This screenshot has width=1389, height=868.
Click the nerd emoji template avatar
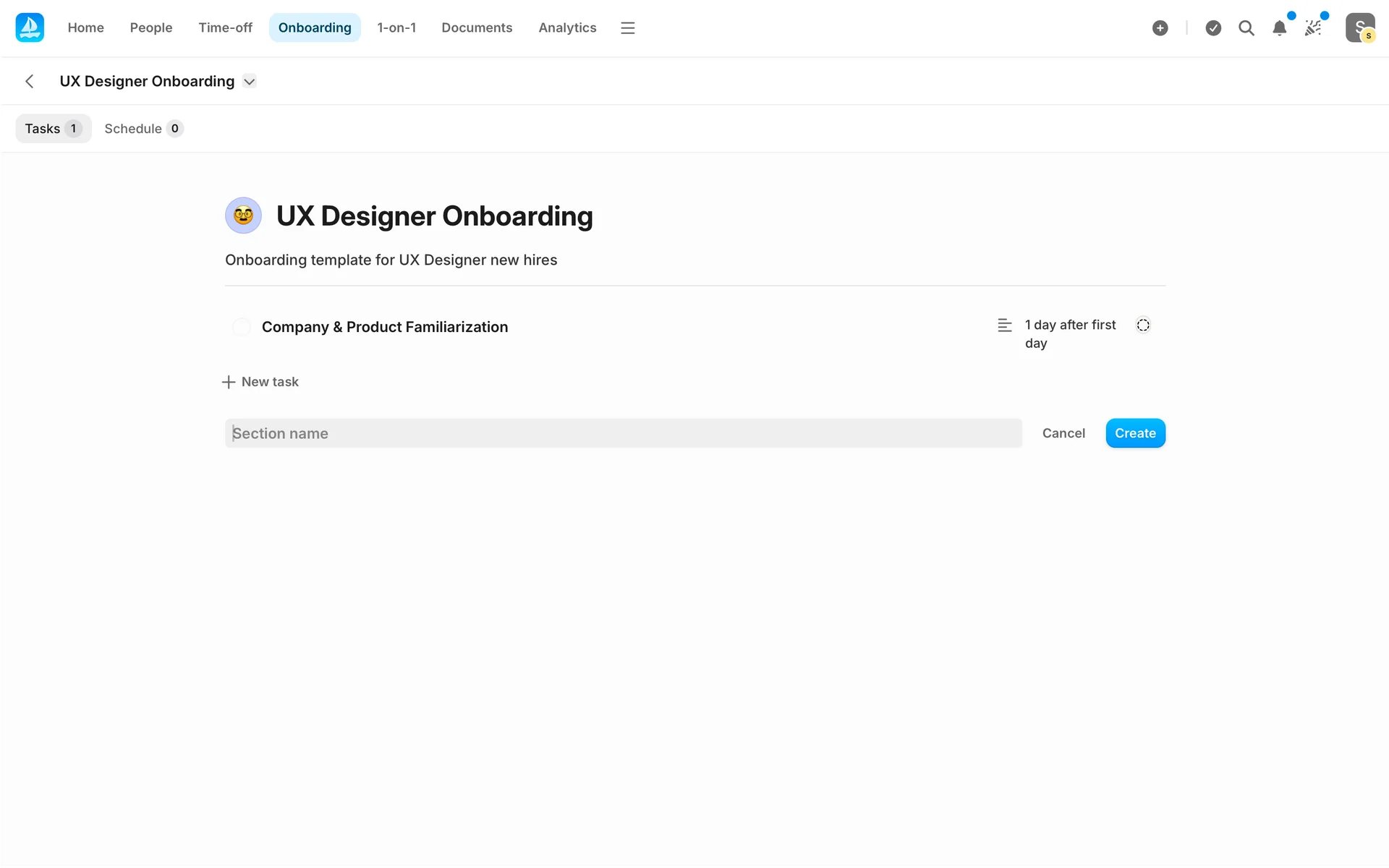(243, 216)
